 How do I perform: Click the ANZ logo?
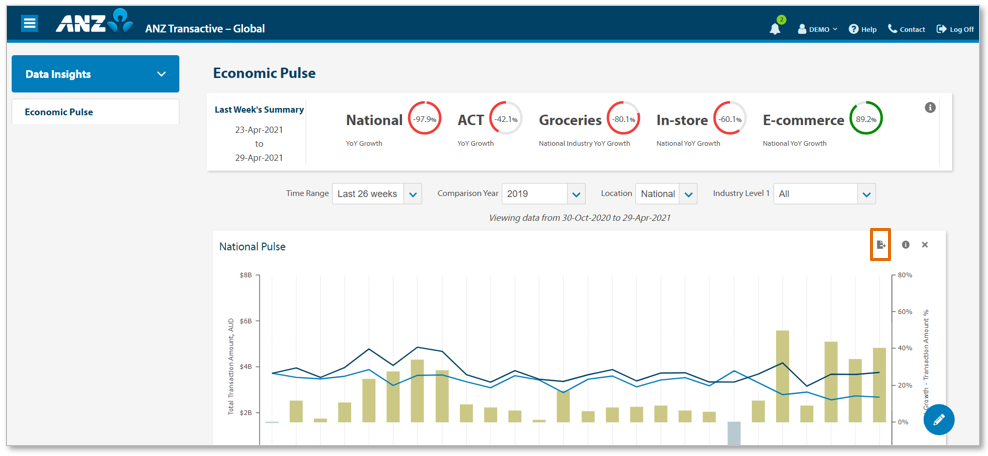94,22
